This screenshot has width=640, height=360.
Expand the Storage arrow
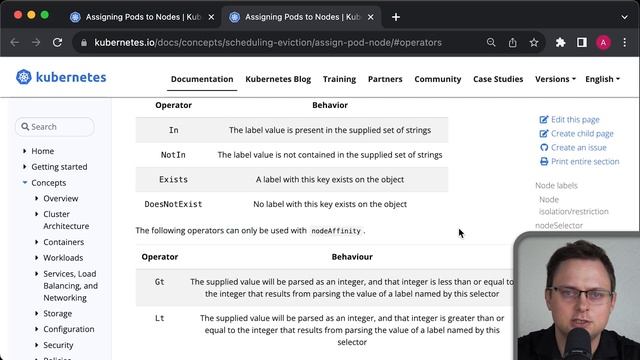[37, 313]
